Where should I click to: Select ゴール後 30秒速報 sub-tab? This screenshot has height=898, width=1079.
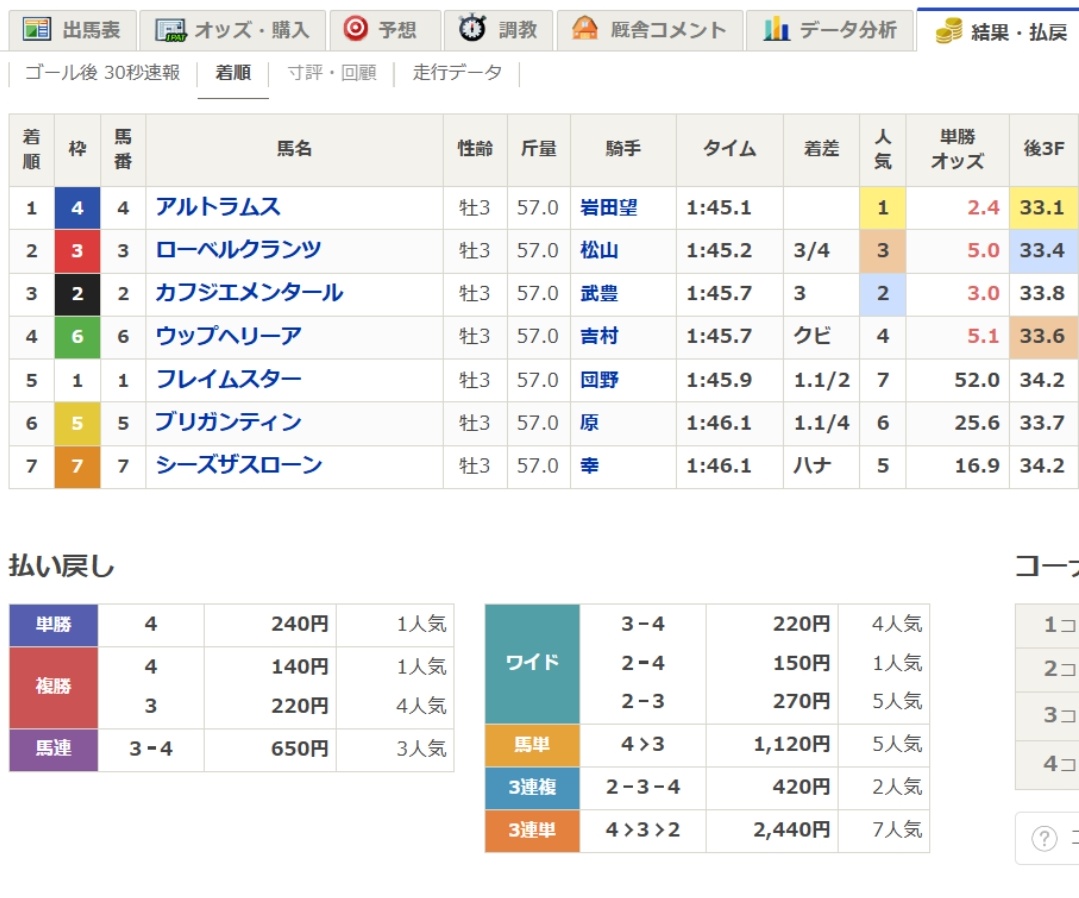[103, 72]
